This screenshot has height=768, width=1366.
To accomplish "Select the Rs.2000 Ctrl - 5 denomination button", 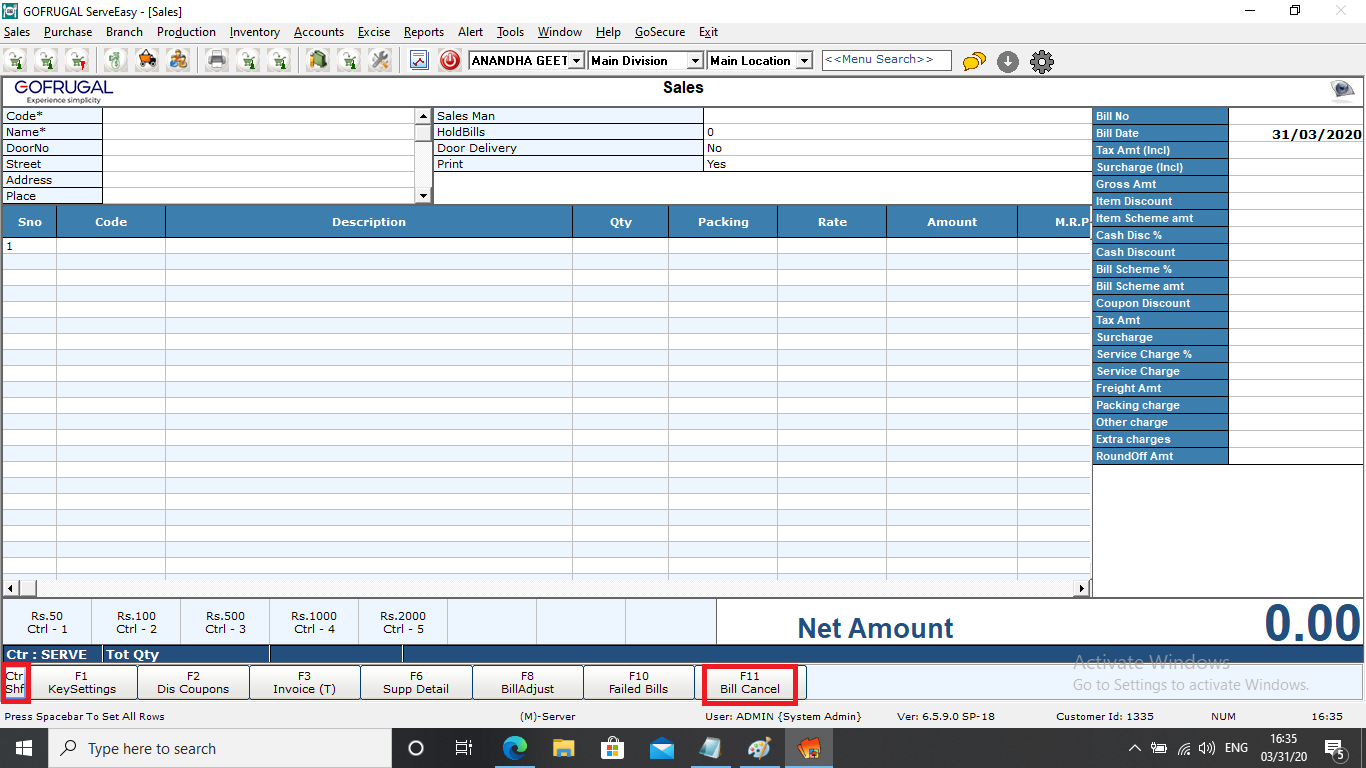I will [403, 622].
